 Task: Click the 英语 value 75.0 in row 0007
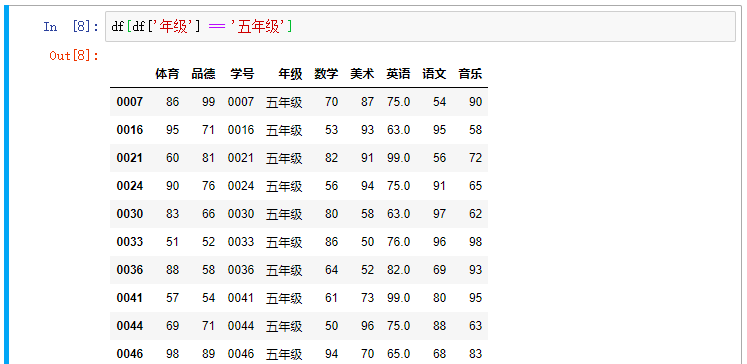[x=398, y=101]
